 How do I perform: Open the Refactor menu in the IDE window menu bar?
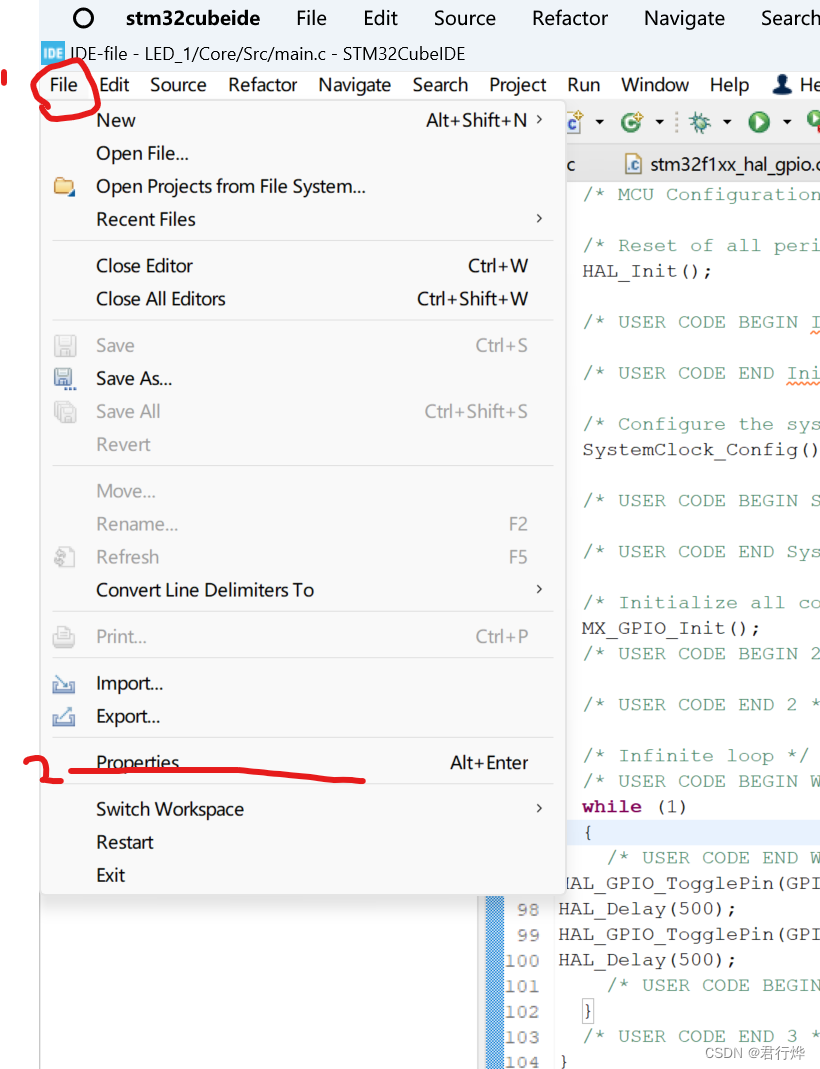262,85
